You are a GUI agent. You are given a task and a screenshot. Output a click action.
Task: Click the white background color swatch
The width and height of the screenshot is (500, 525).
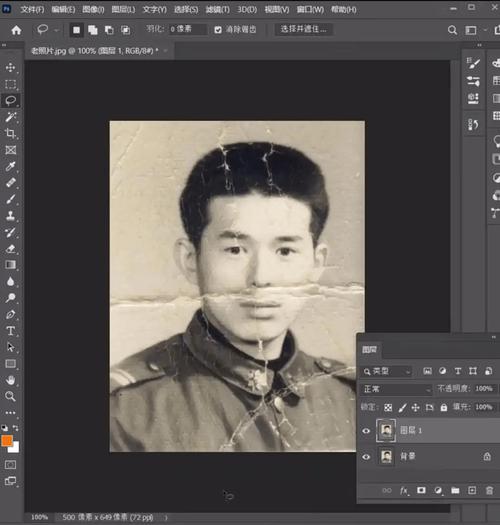(x=15, y=449)
